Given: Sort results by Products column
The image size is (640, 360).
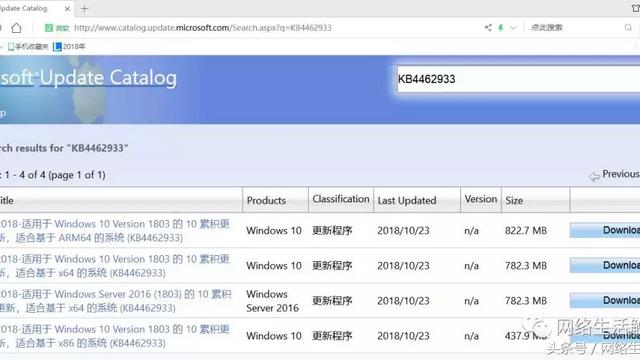Looking at the screenshot, I should click(266, 200).
